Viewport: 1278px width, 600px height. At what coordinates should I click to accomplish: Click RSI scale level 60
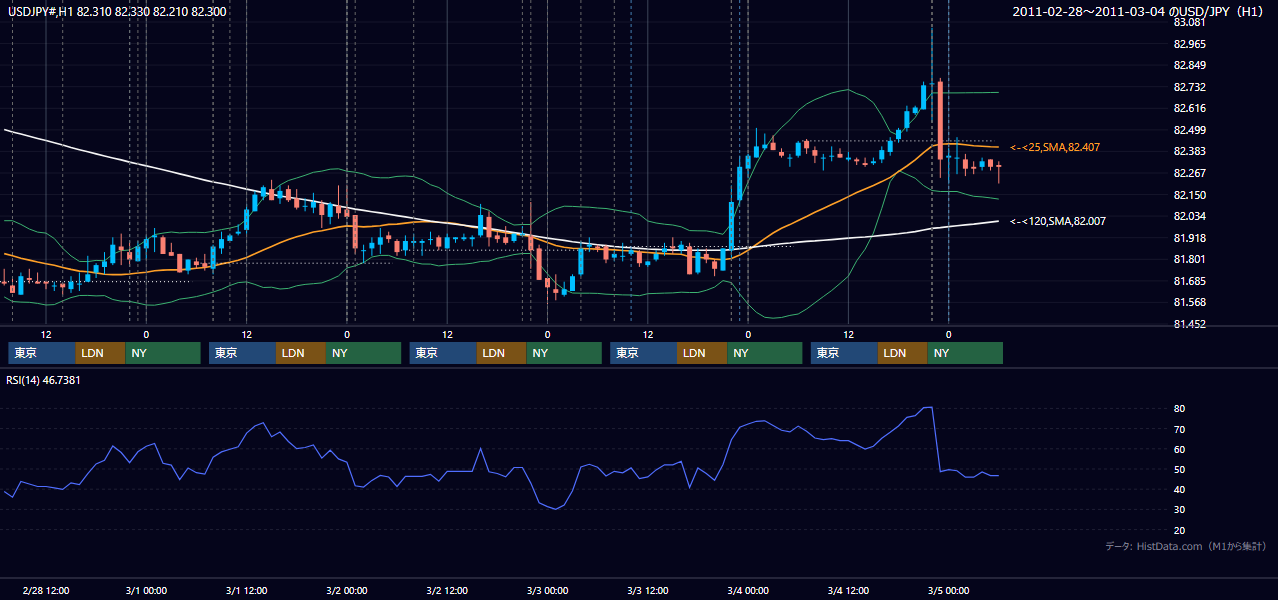coord(1180,449)
